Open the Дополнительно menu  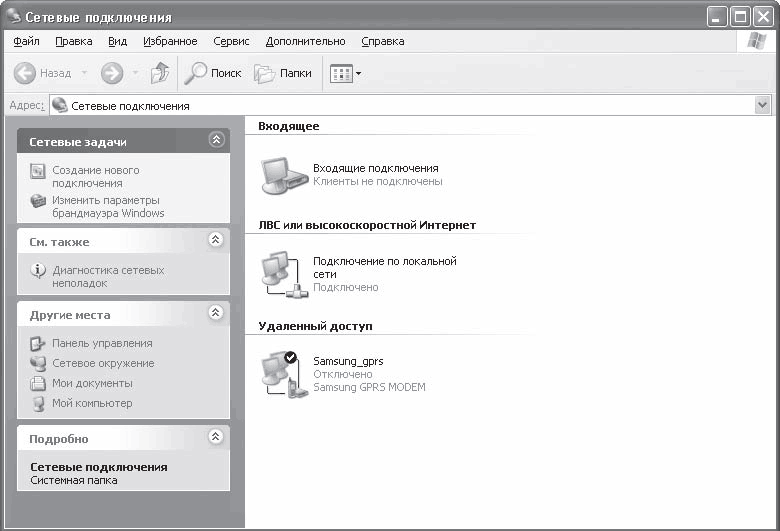[x=305, y=41]
